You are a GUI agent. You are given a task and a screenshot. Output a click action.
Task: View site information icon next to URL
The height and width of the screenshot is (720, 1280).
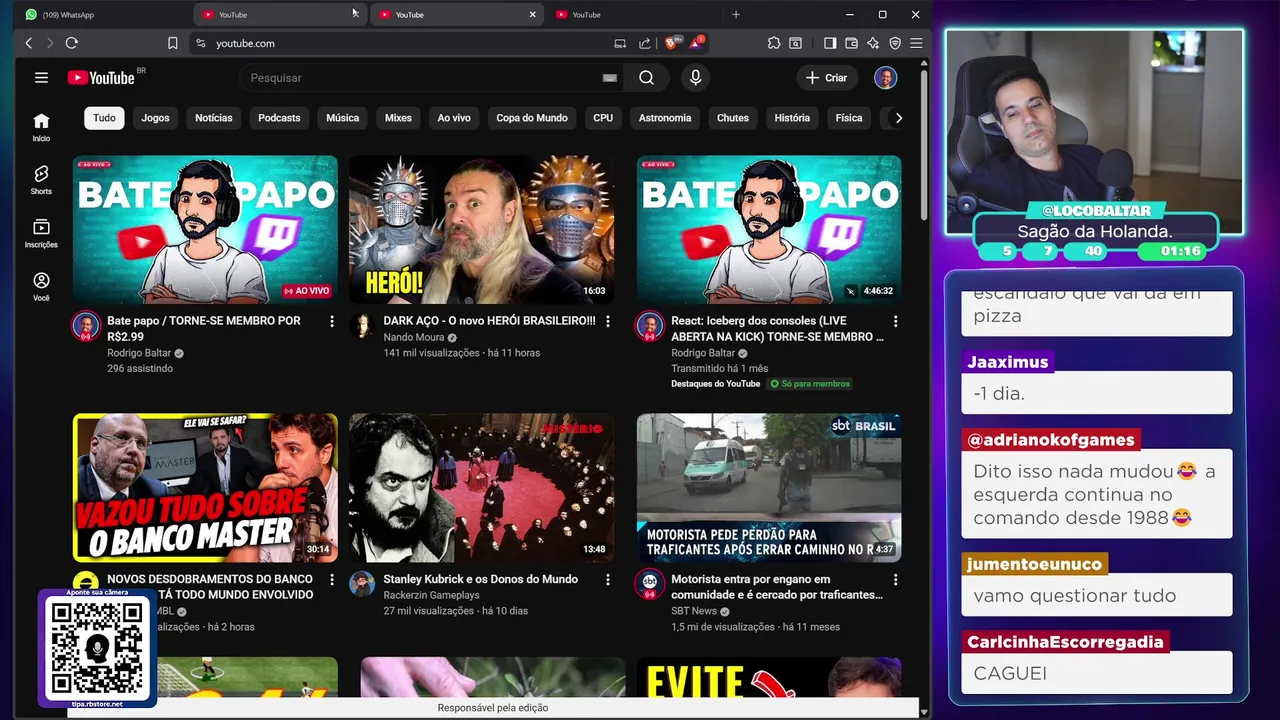click(200, 43)
